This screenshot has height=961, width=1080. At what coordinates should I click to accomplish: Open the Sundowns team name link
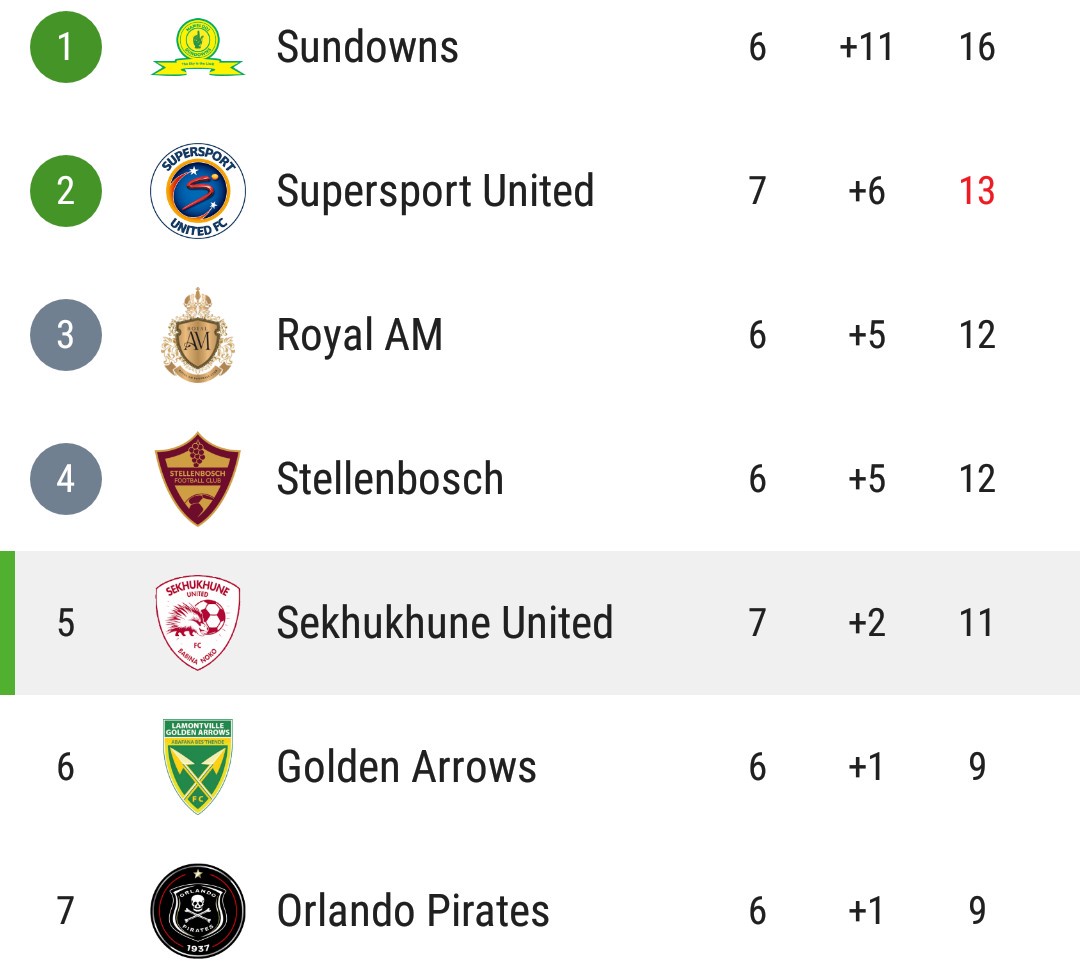pos(367,47)
